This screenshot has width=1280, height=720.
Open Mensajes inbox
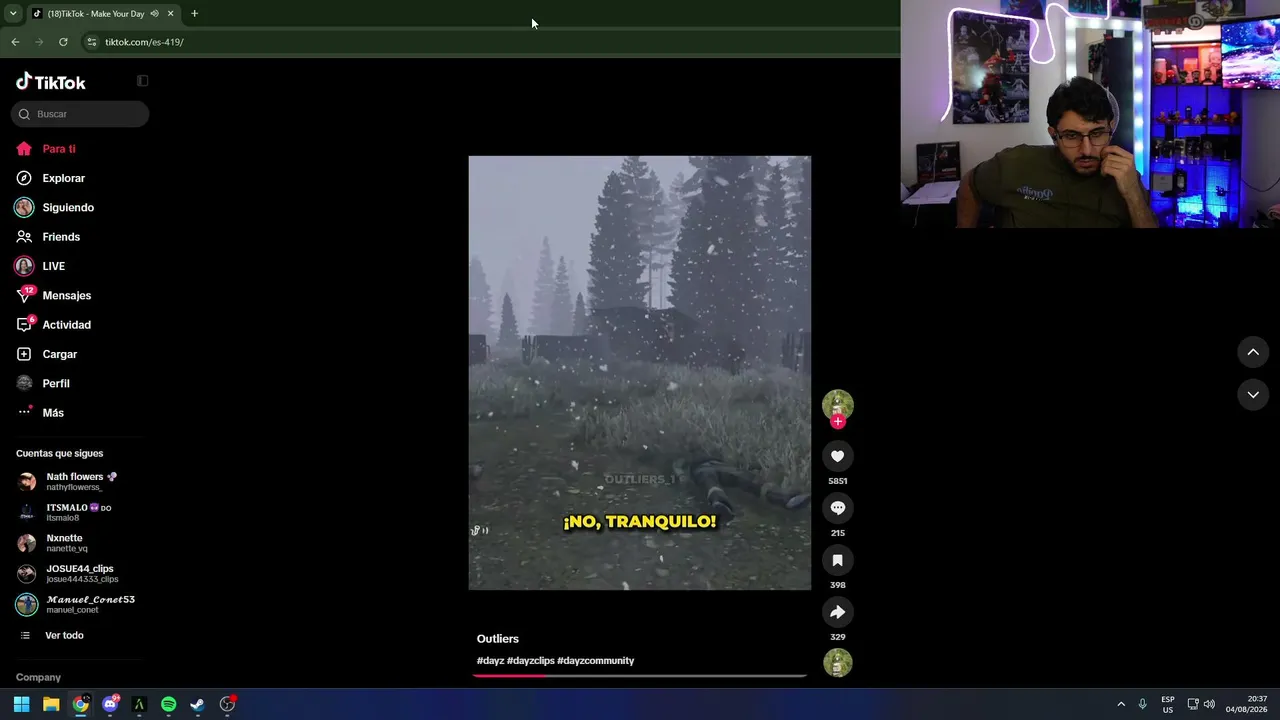point(54,296)
